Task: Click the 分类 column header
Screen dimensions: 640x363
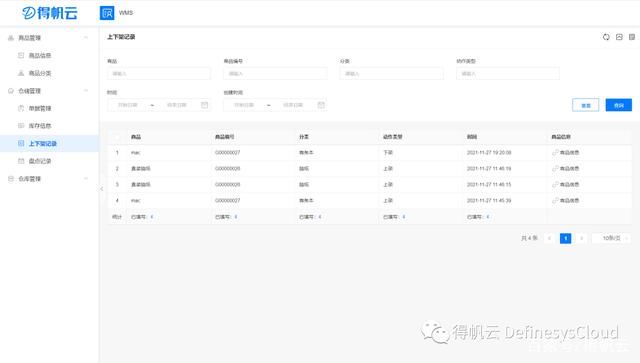Action: coord(304,137)
